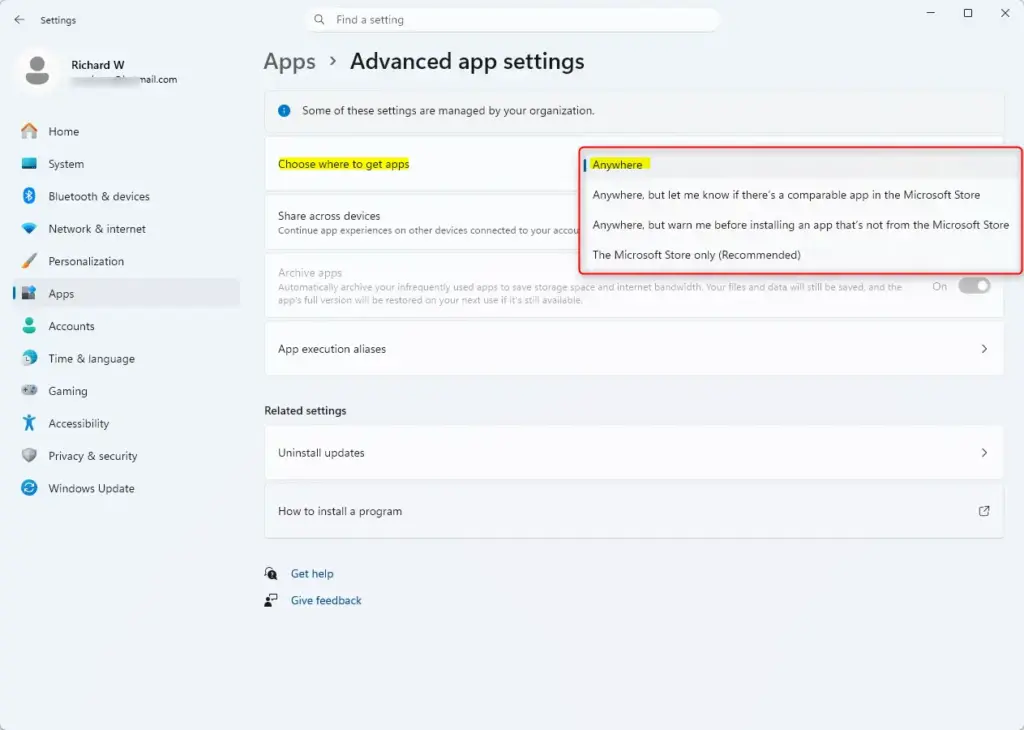Click the Apps sidebar icon
The height and width of the screenshot is (730, 1024).
coord(29,293)
